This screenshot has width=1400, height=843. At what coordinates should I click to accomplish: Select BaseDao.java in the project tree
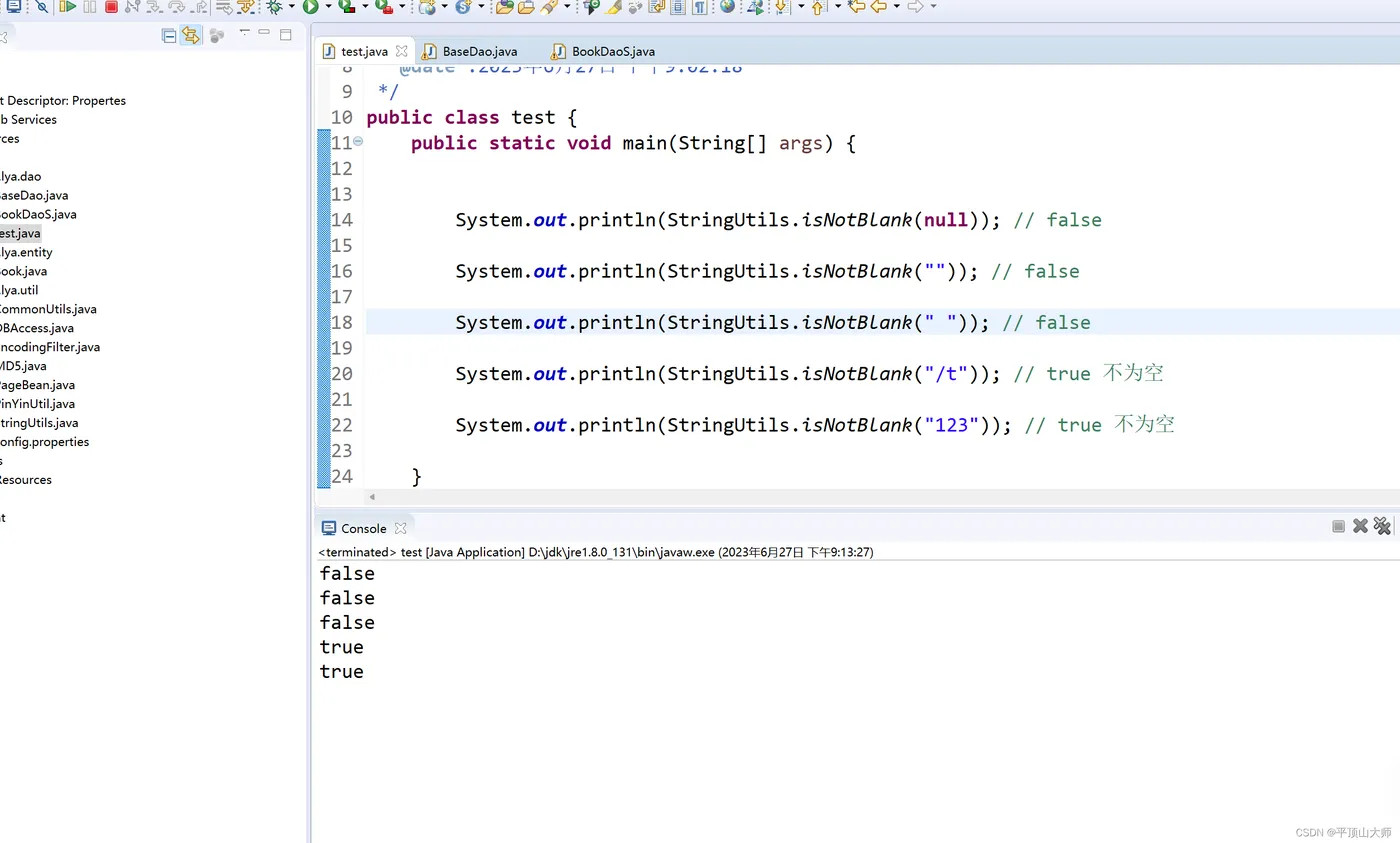pyautogui.click(x=34, y=195)
